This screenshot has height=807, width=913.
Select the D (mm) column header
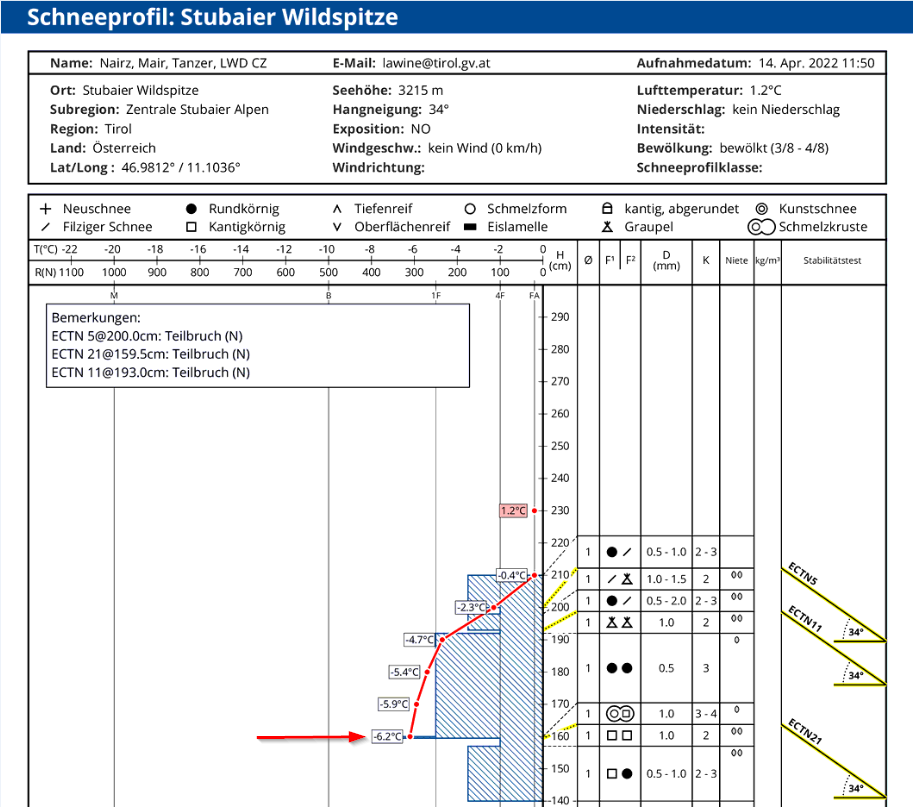[667, 260]
